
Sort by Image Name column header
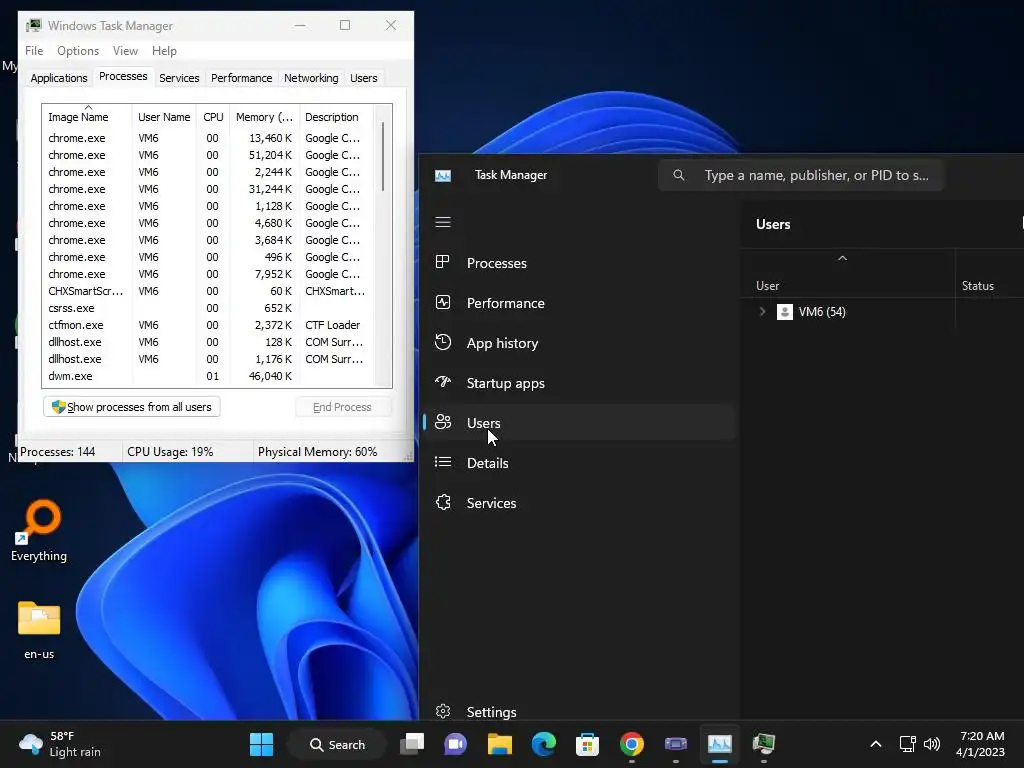tap(87, 117)
